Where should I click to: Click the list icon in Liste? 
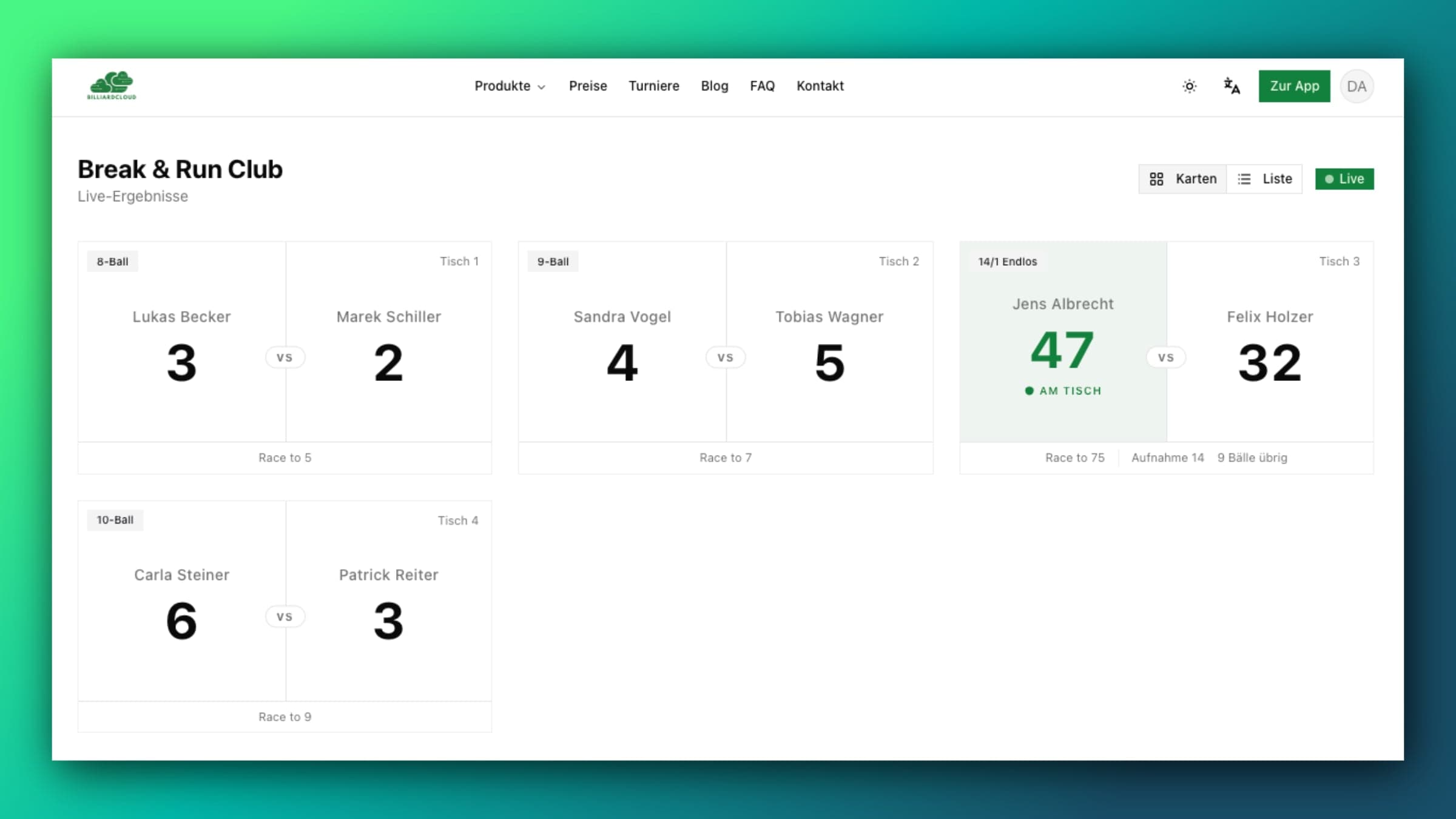pos(1244,179)
